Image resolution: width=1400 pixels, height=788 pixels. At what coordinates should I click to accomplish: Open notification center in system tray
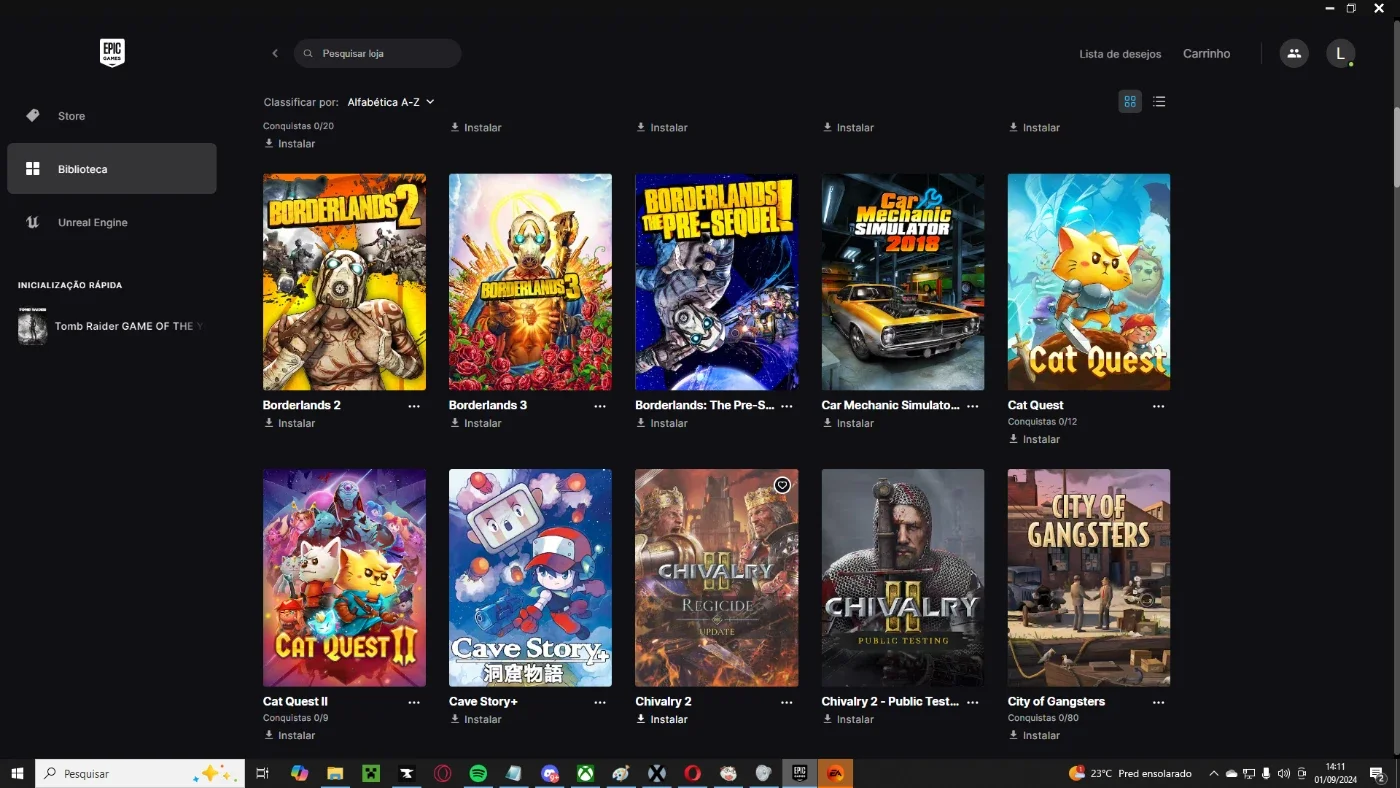[1376, 773]
